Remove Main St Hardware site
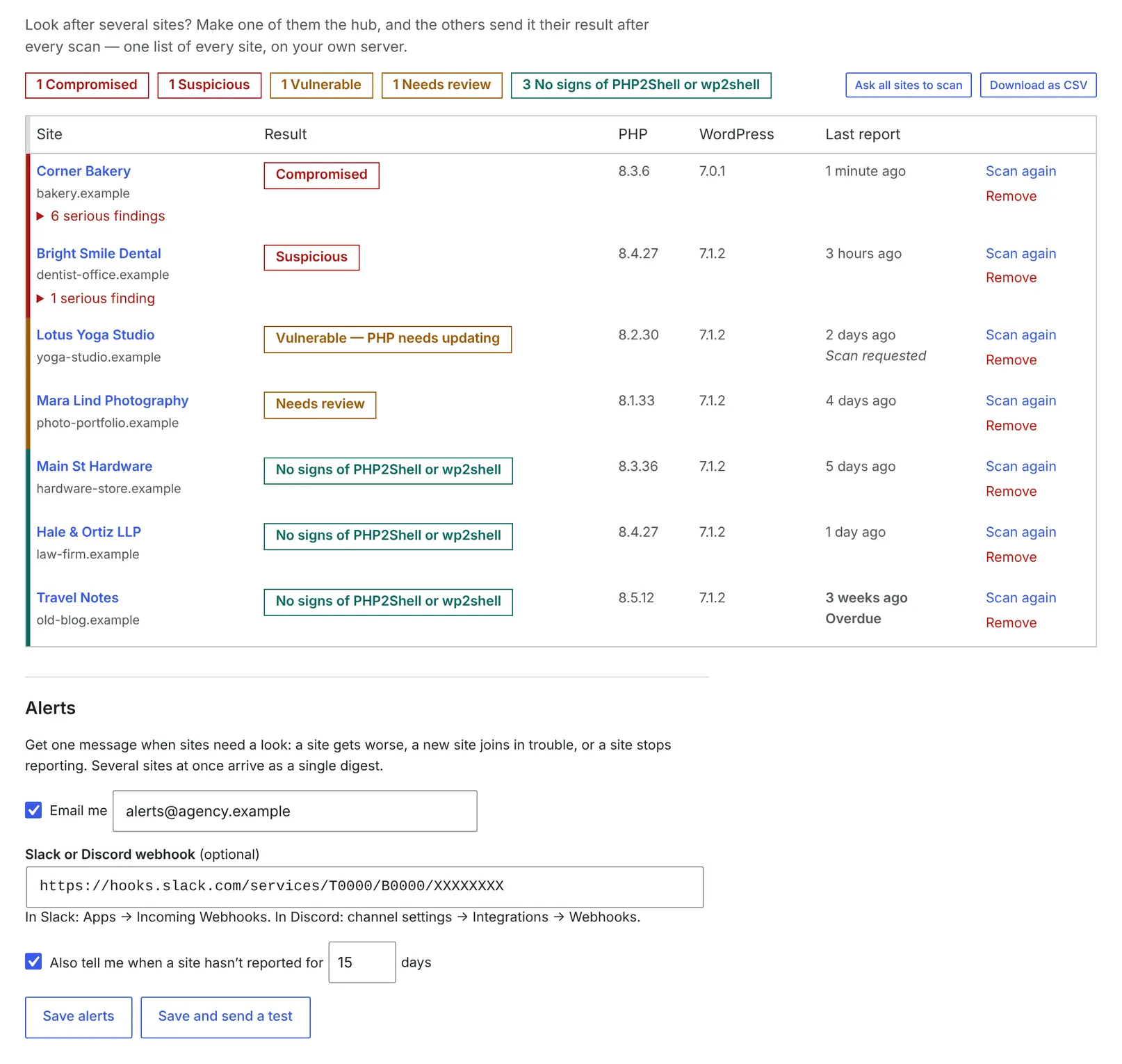 (x=1011, y=491)
